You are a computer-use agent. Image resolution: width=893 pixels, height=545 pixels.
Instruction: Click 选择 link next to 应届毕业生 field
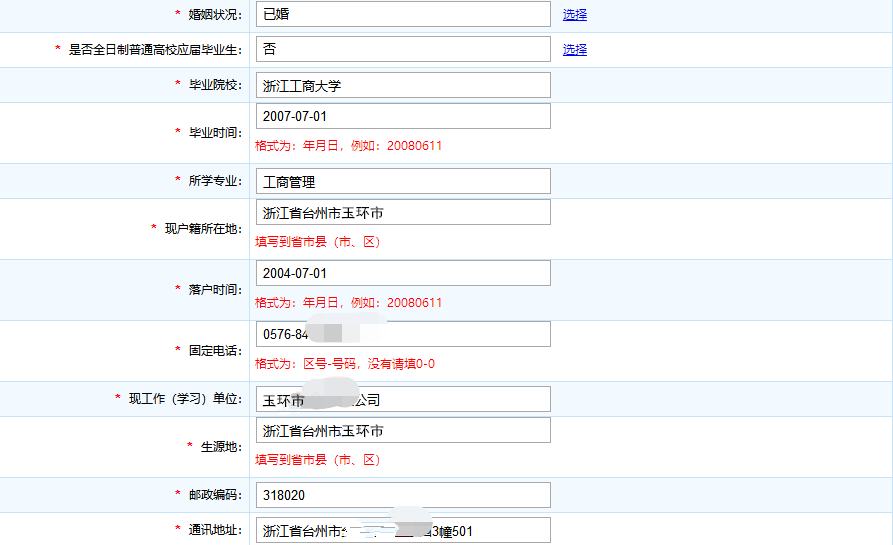click(574, 50)
